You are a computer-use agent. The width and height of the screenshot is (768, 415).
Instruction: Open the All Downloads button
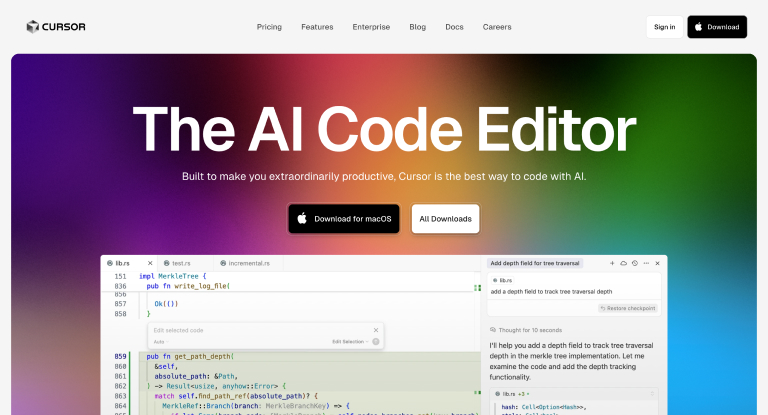[x=445, y=219]
